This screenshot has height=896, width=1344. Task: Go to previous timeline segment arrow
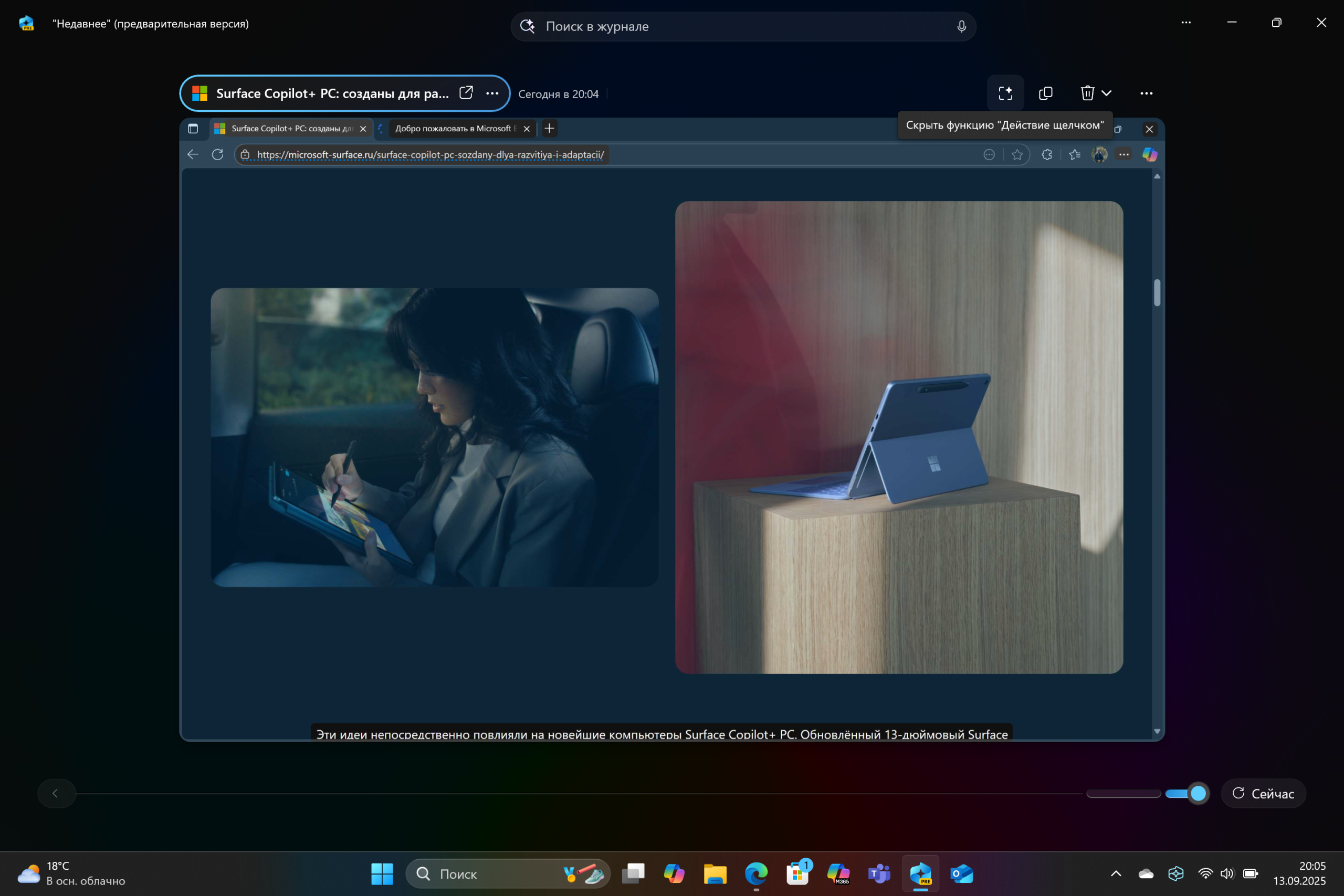(x=56, y=793)
